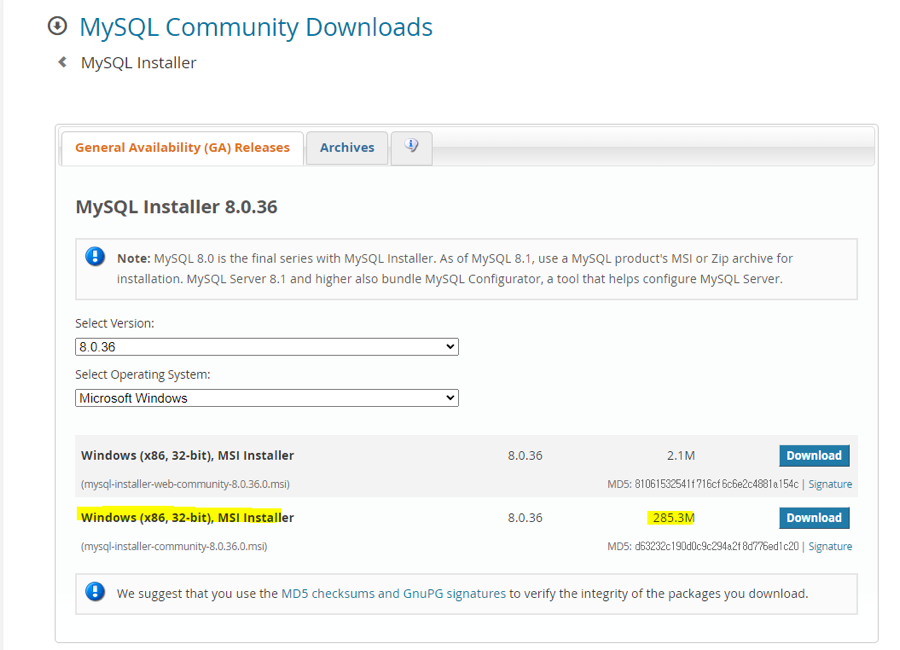This screenshot has width=900, height=650.
Task: Click the blue alert icon in the Note box
Action: (95, 256)
